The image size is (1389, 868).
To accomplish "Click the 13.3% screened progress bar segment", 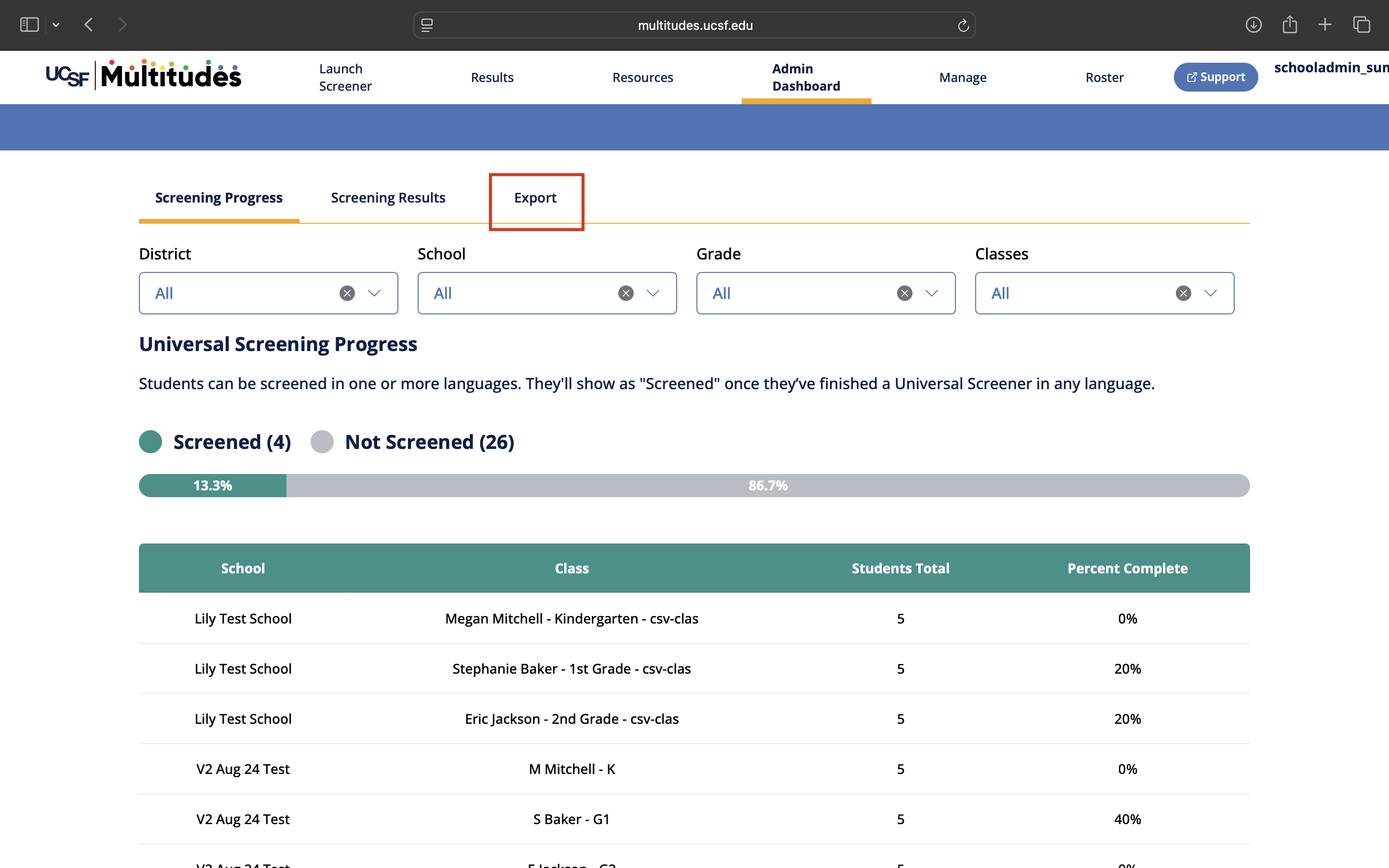I will [x=212, y=486].
